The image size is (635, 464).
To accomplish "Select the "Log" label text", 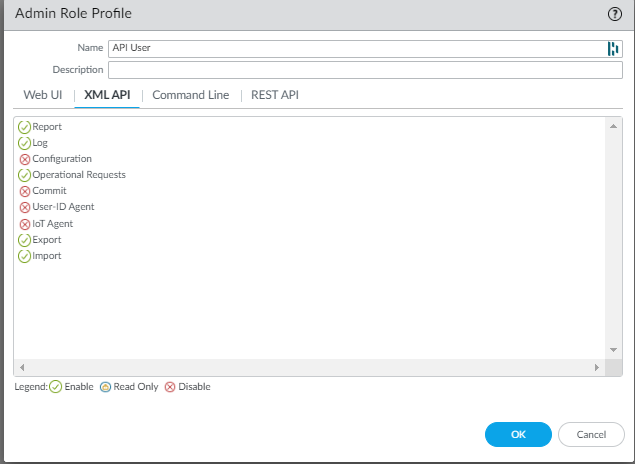I will coord(40,143).
